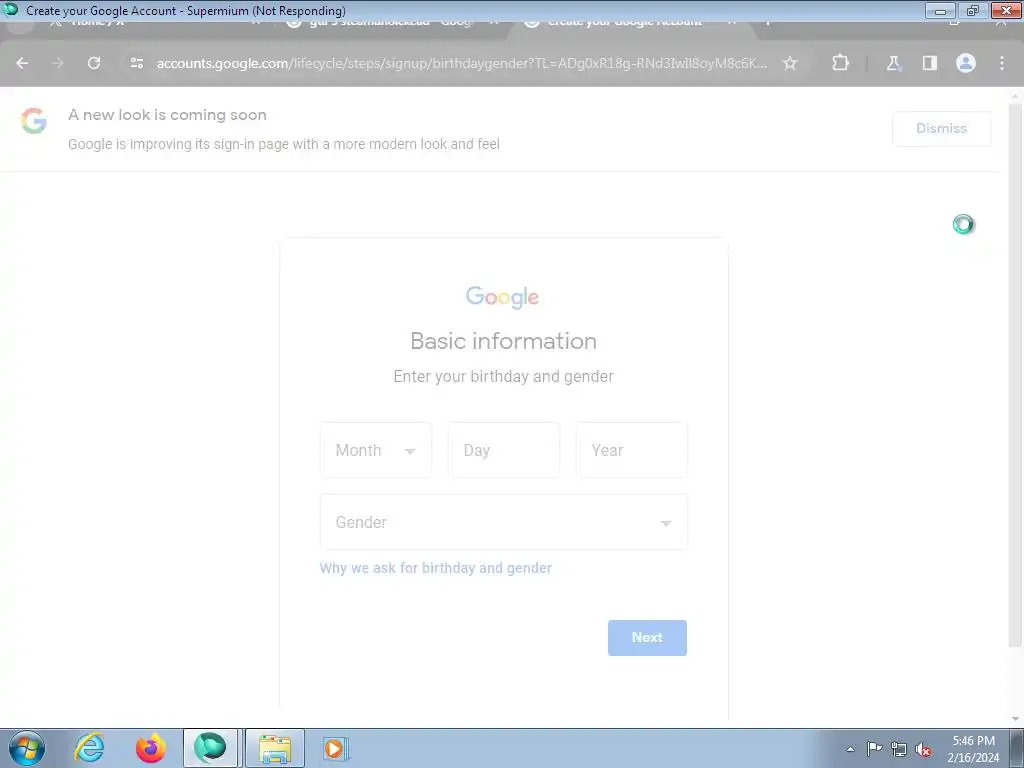1024x768 pixels.
Task: Minimize the Supermium window
Action: click(940, 10)
